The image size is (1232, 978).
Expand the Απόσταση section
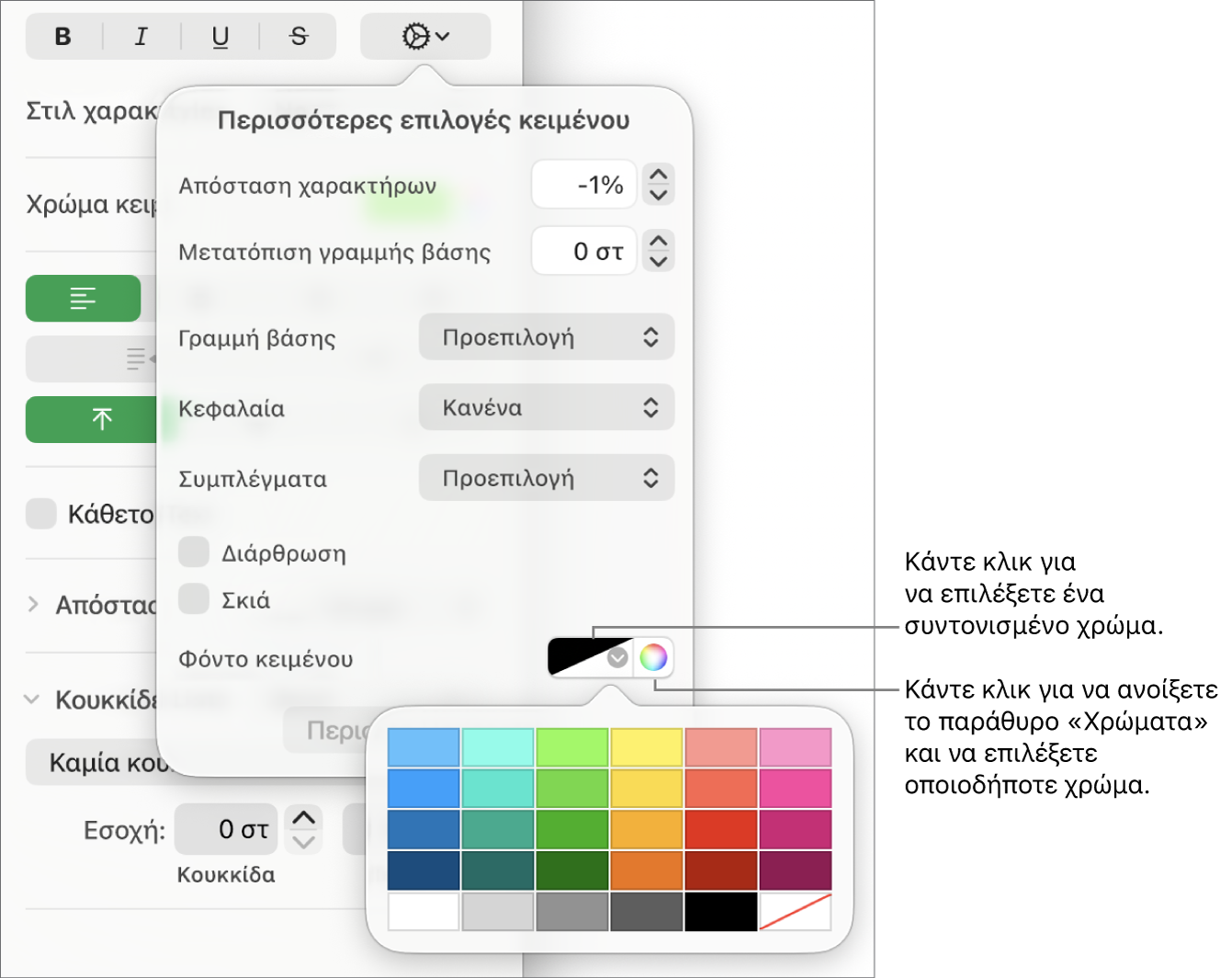(x=33, y=604)
